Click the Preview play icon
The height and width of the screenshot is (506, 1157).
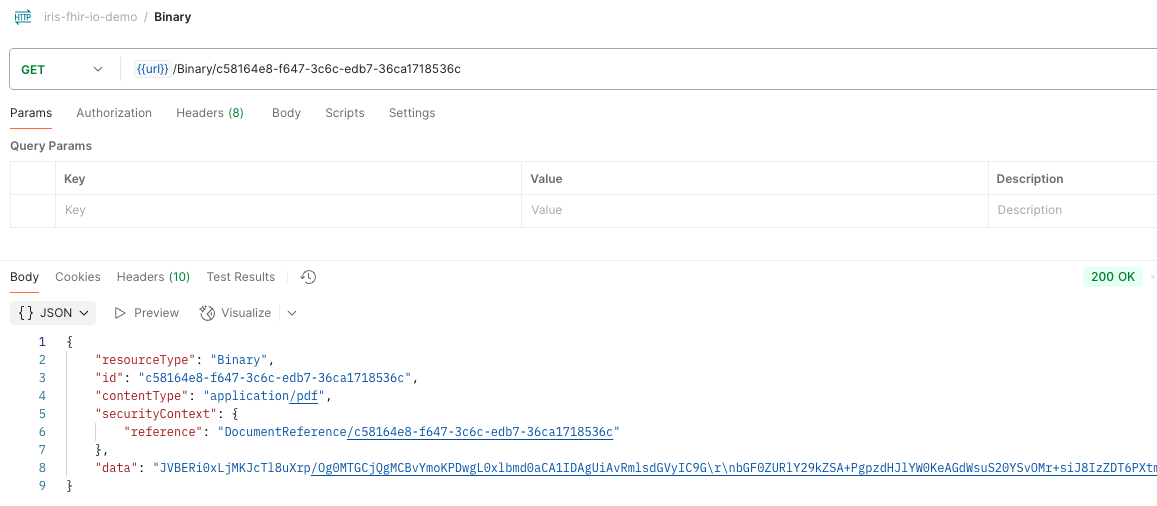point(120,313)
